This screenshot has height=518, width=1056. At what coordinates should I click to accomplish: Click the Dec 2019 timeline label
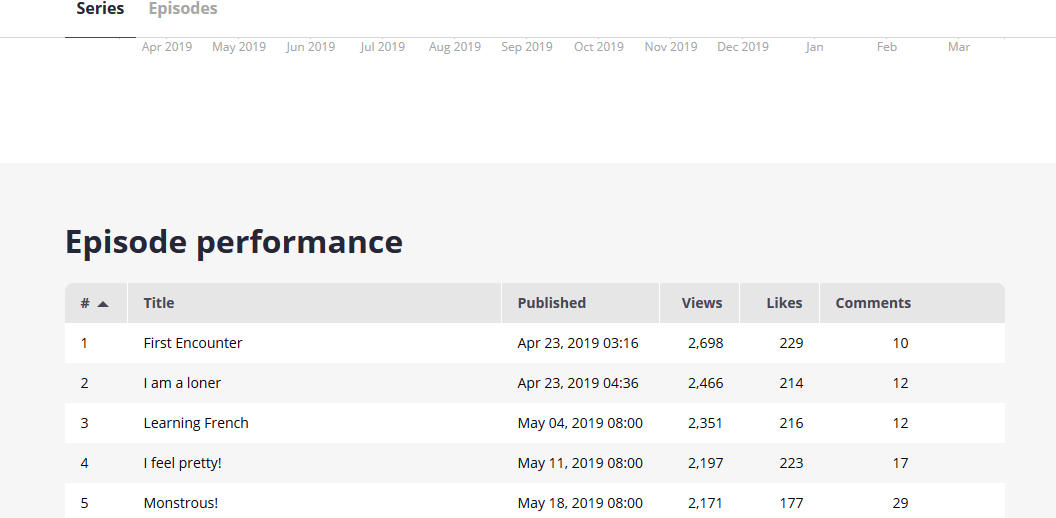743,47
